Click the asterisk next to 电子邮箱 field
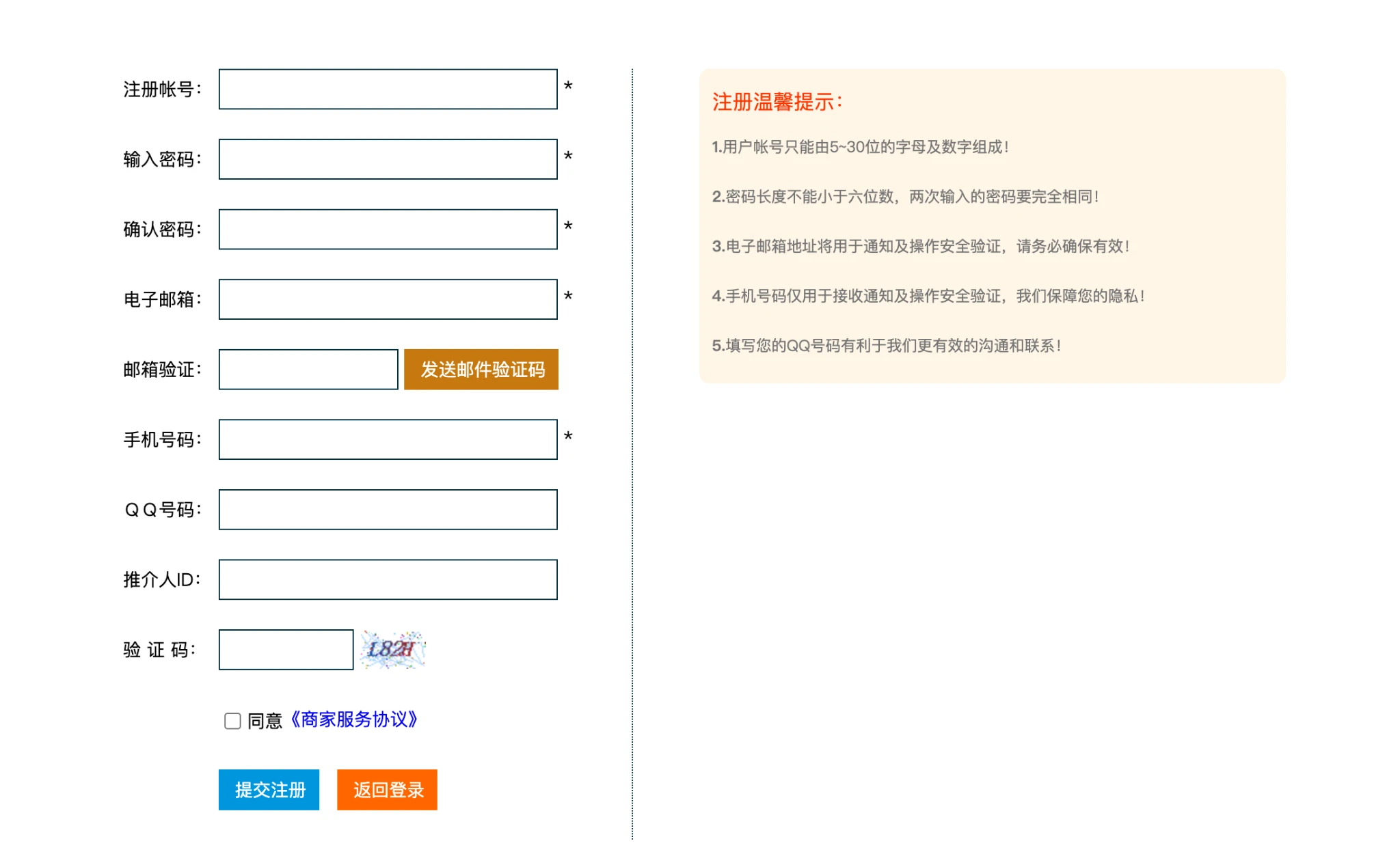 coord(567,296)
